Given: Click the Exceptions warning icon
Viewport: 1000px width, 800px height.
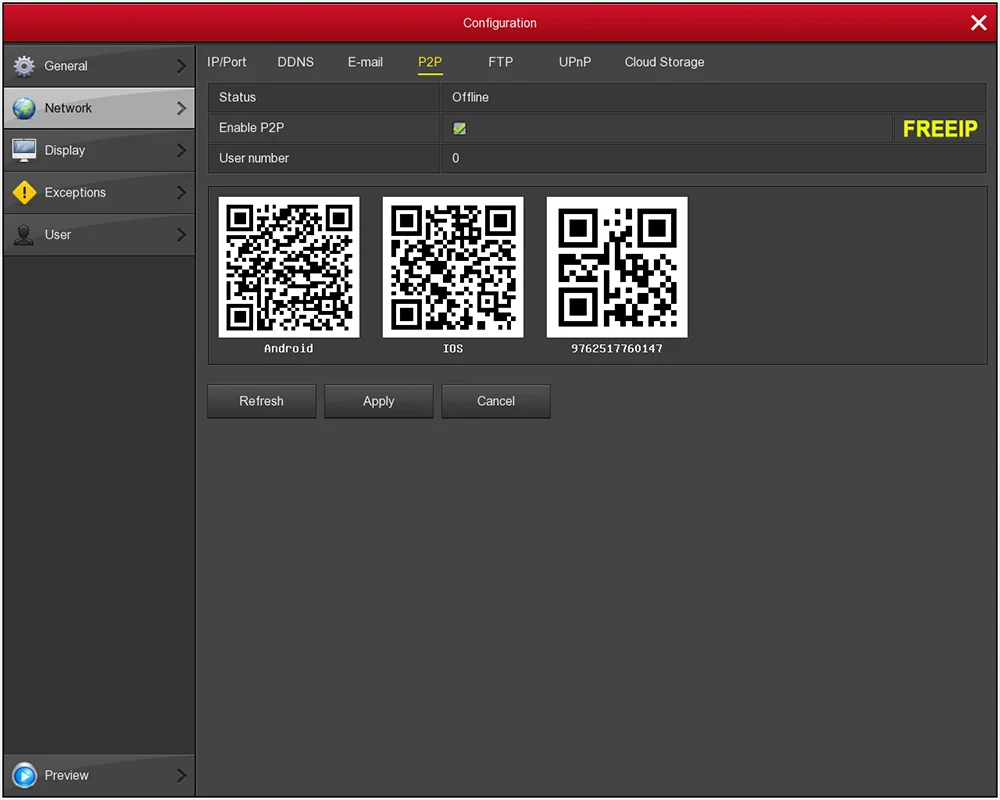Looking at the screenshot, I should click(x=24, y=192).
